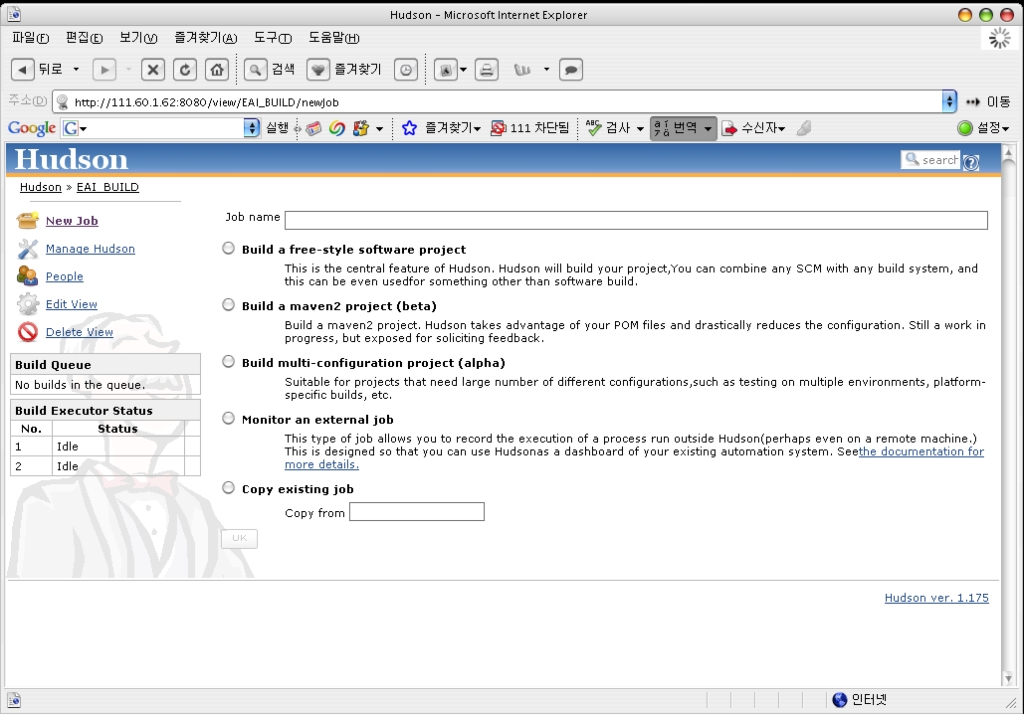
Task: Expand the 검사 spell check dropdown arrow
Action: (x=640, y=129)
